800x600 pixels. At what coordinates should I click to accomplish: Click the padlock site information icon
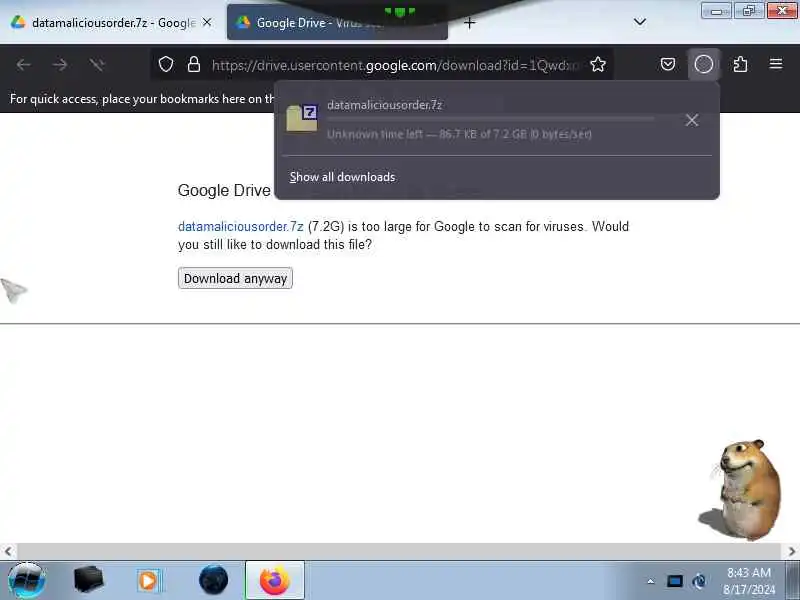click(194, 65)
